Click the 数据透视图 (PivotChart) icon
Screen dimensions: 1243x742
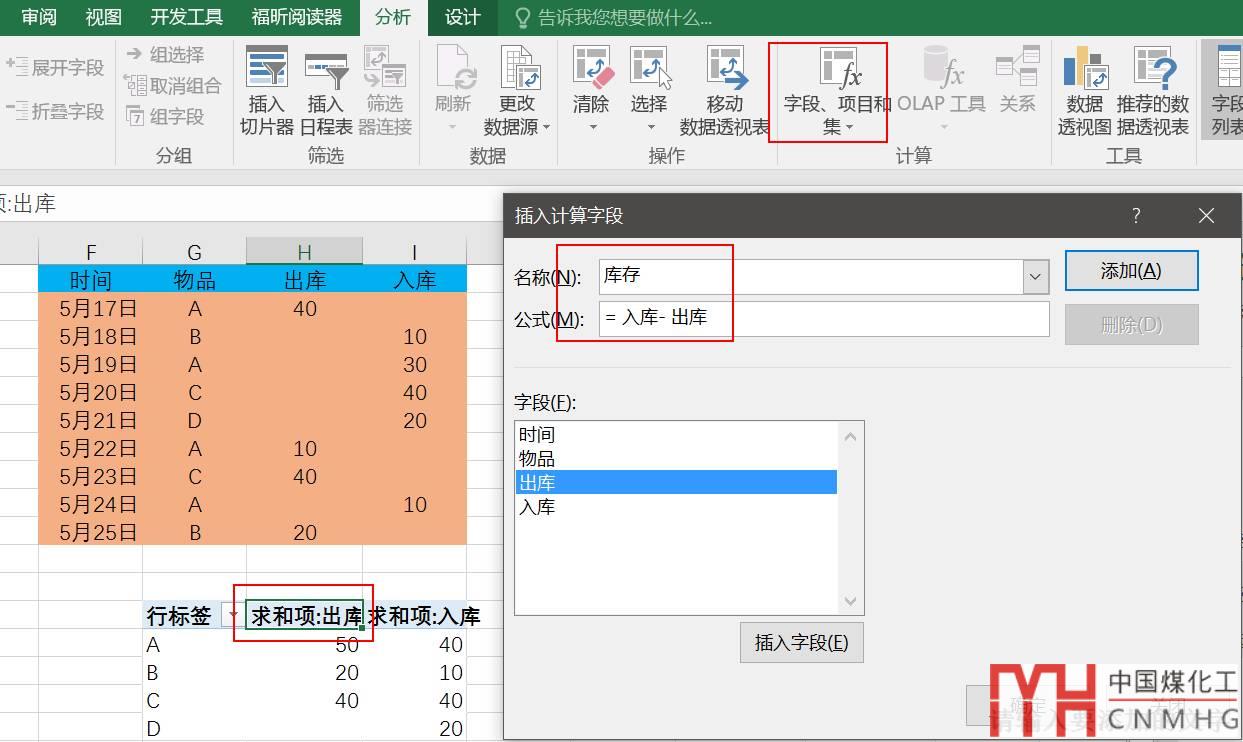click(x=1084, y=90)
